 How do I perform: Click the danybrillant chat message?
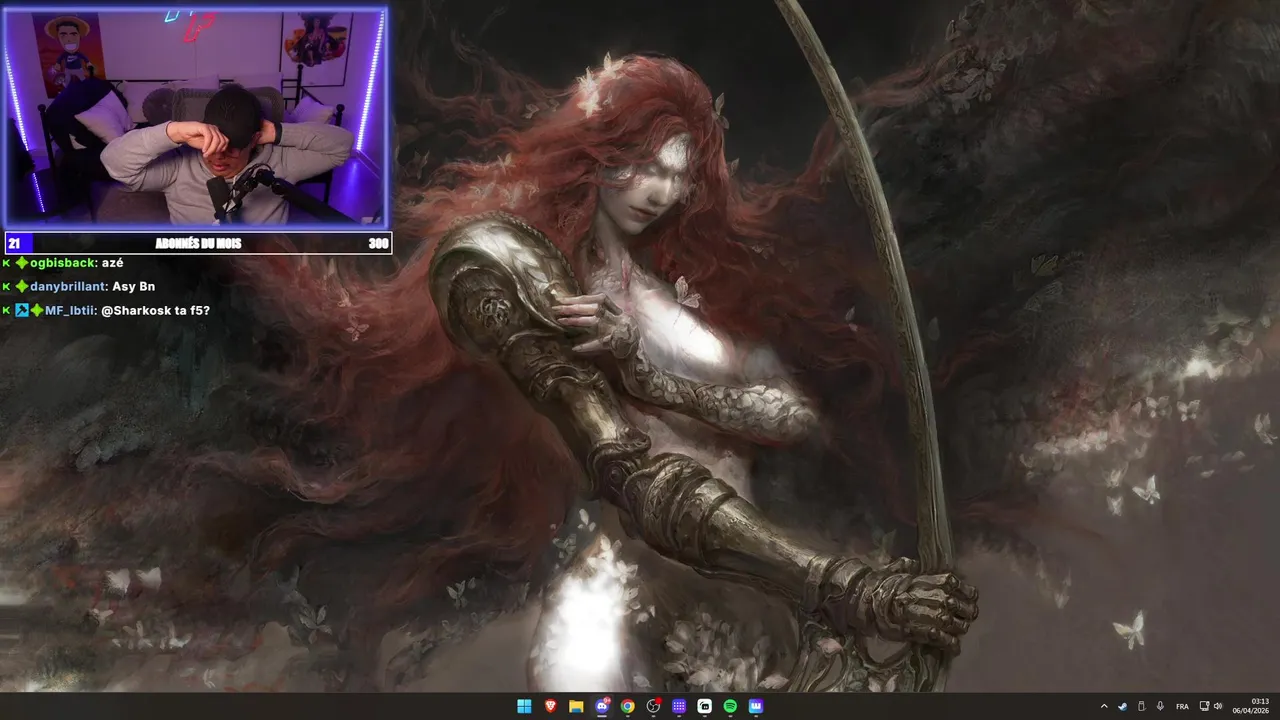point(79,286)
